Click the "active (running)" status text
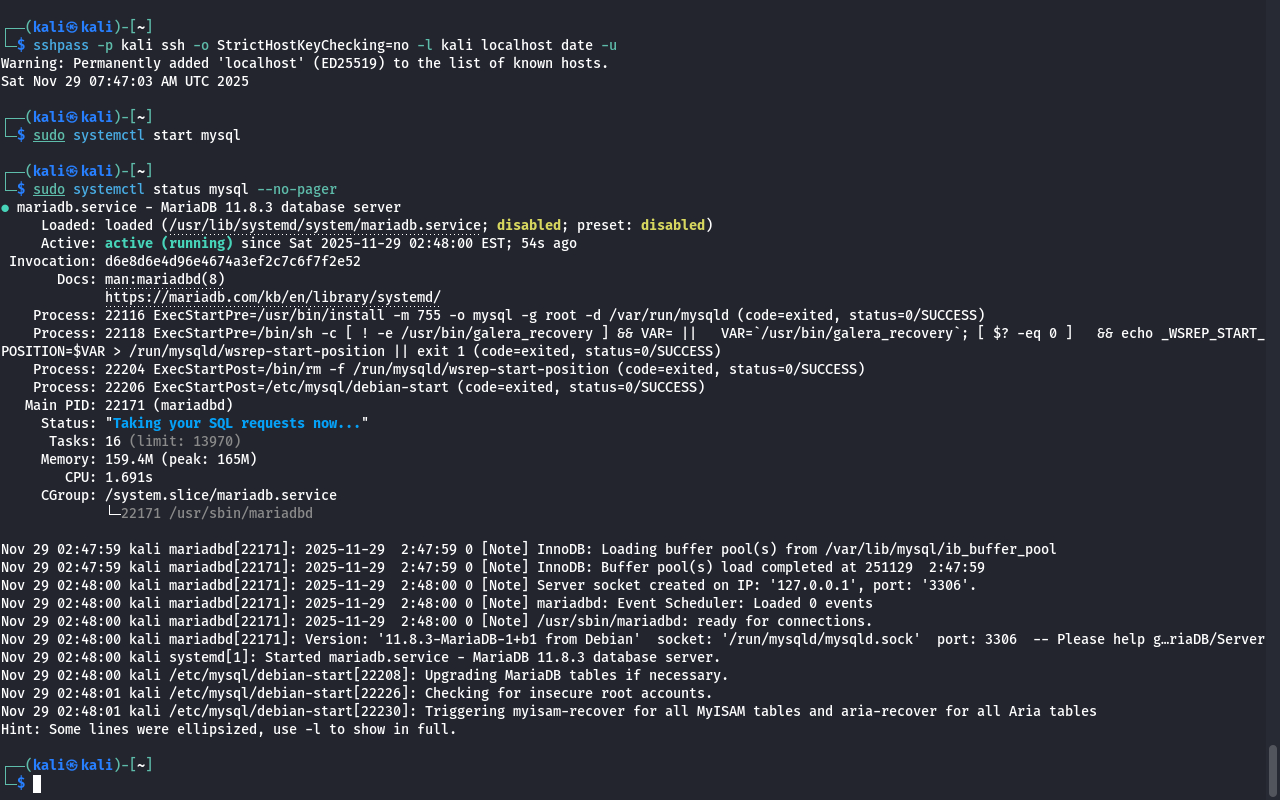 [168, 244]
